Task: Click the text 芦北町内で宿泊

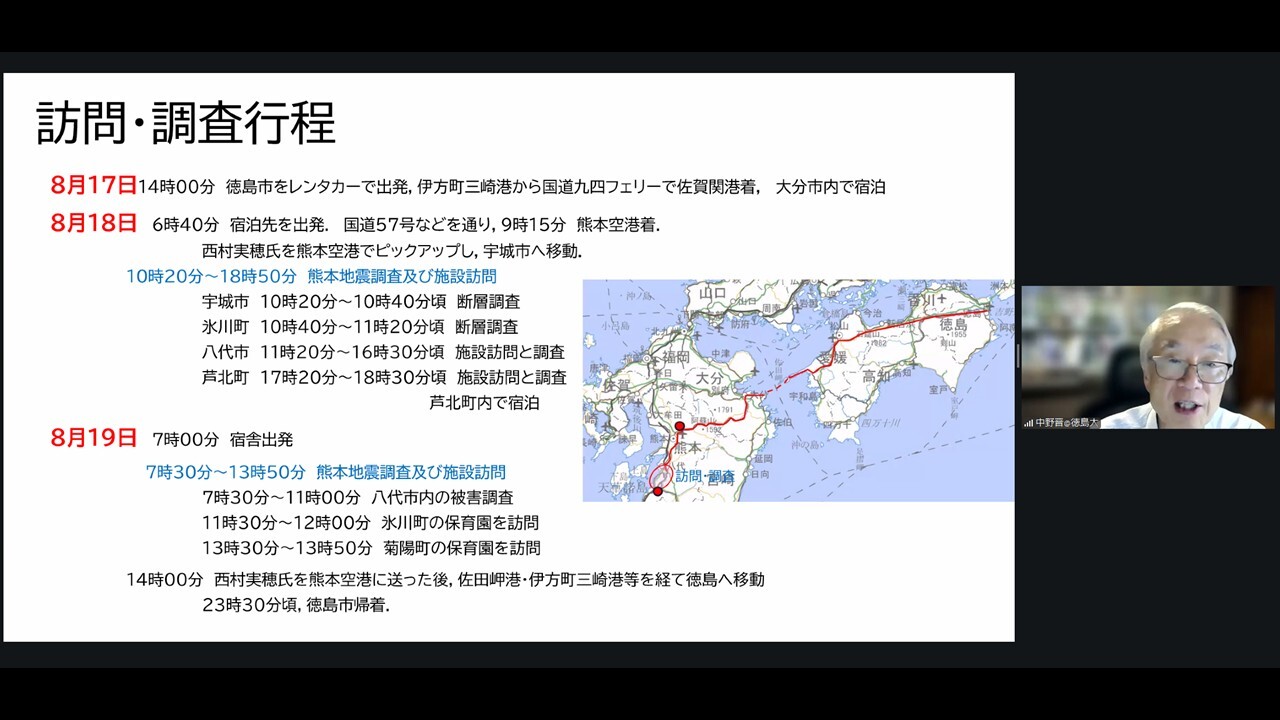Action: [x=484, y=403]
